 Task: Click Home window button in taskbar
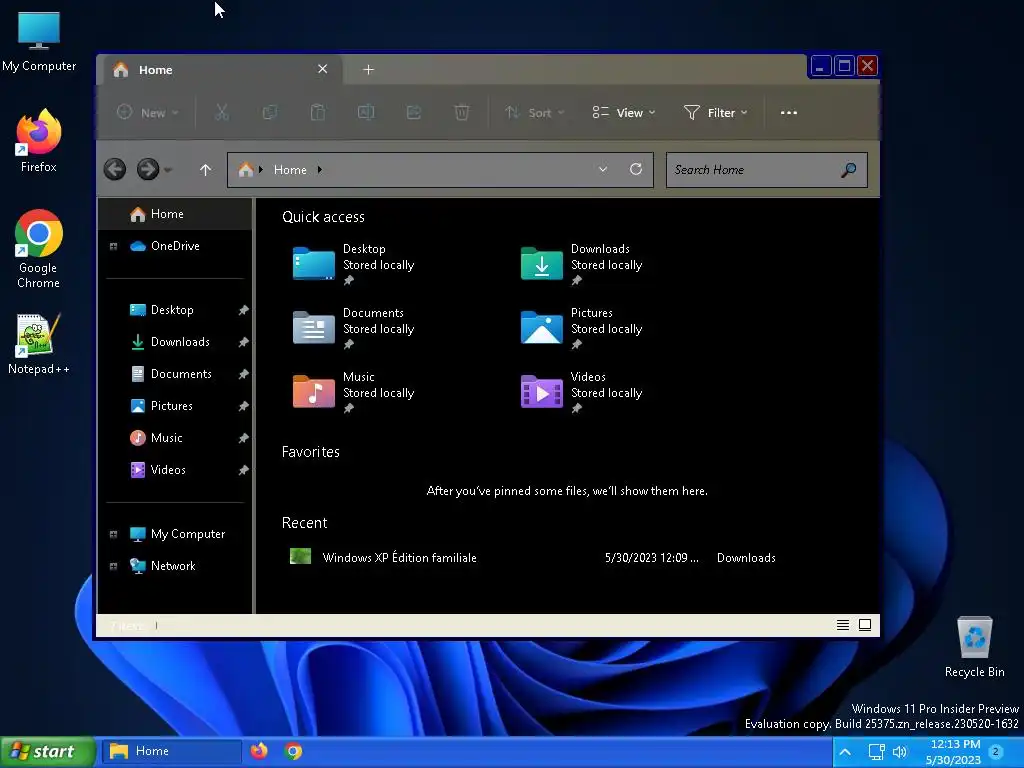coord(172,752)
